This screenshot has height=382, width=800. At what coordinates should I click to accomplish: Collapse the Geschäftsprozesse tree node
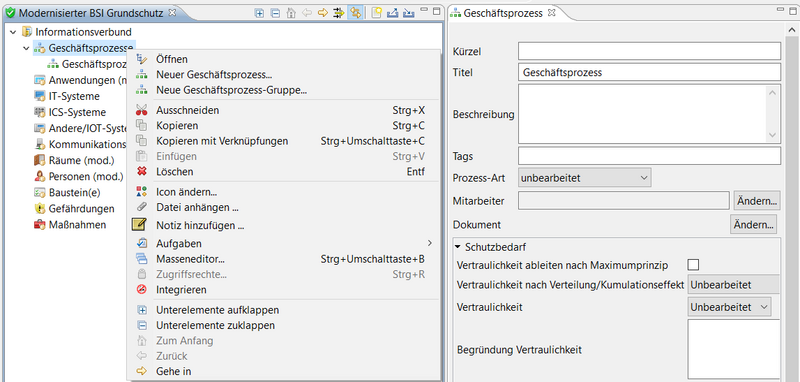(26, 48)
